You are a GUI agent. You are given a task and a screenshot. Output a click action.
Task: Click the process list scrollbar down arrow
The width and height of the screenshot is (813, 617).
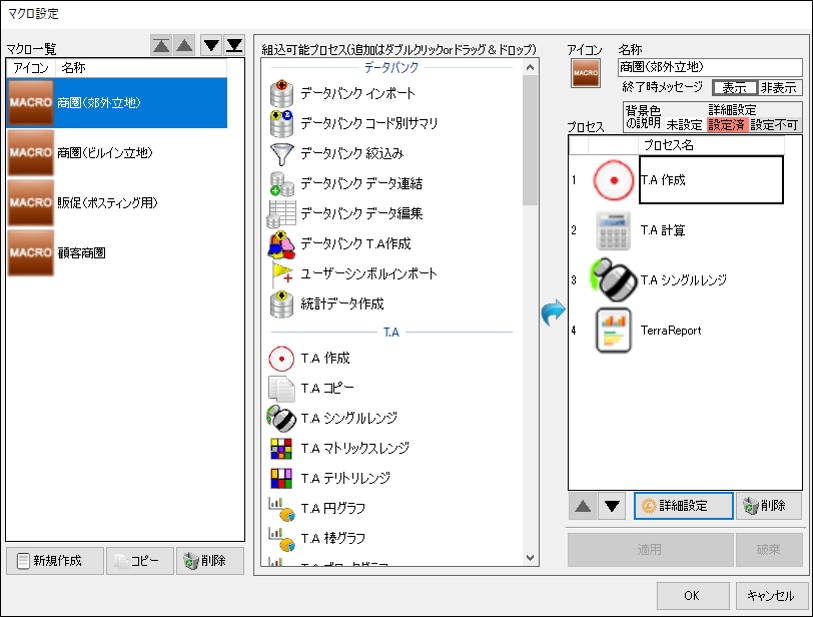pos(530,557)
